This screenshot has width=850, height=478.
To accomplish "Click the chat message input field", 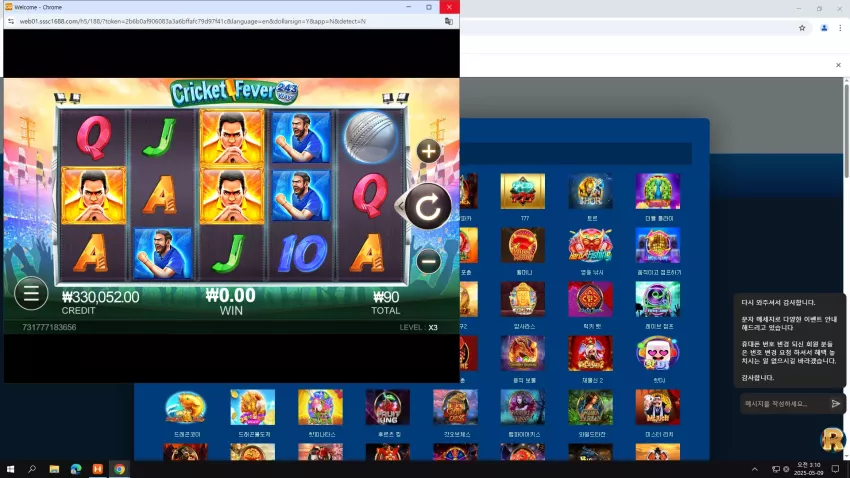I will tap(784, 404).
